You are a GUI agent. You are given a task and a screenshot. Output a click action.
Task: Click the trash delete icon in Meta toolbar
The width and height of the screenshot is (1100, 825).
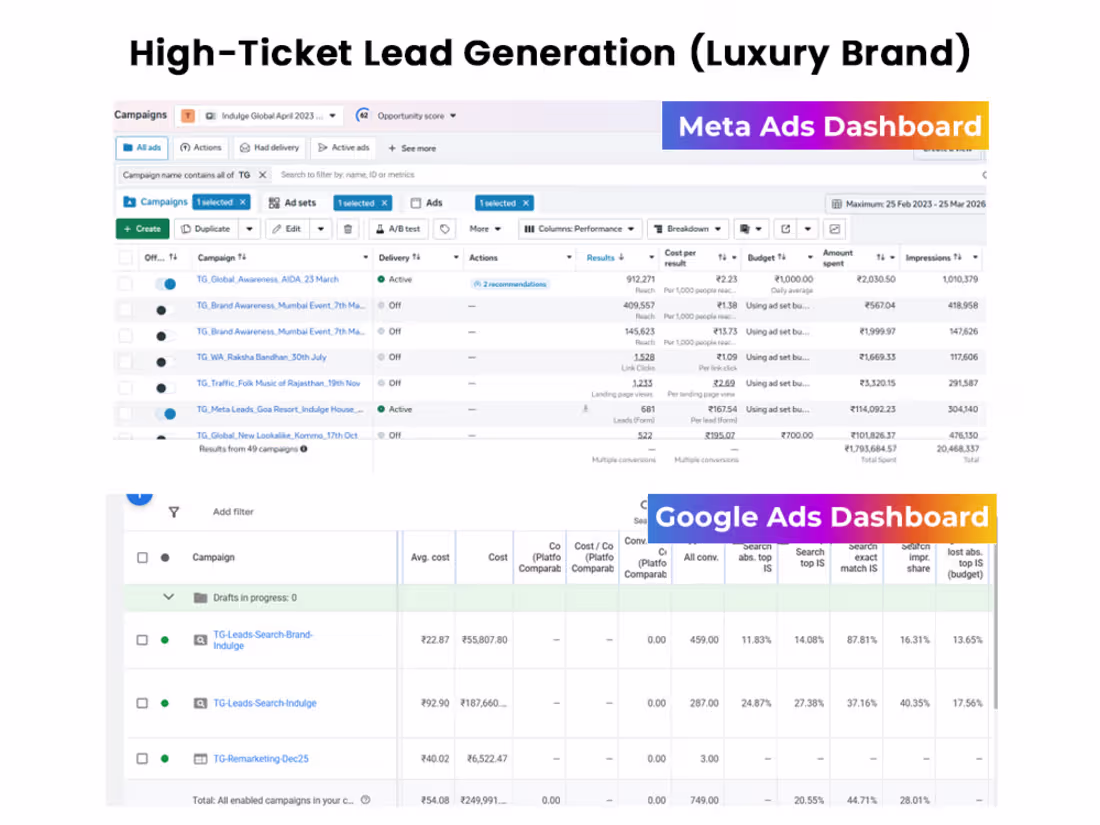pos(348,229)
